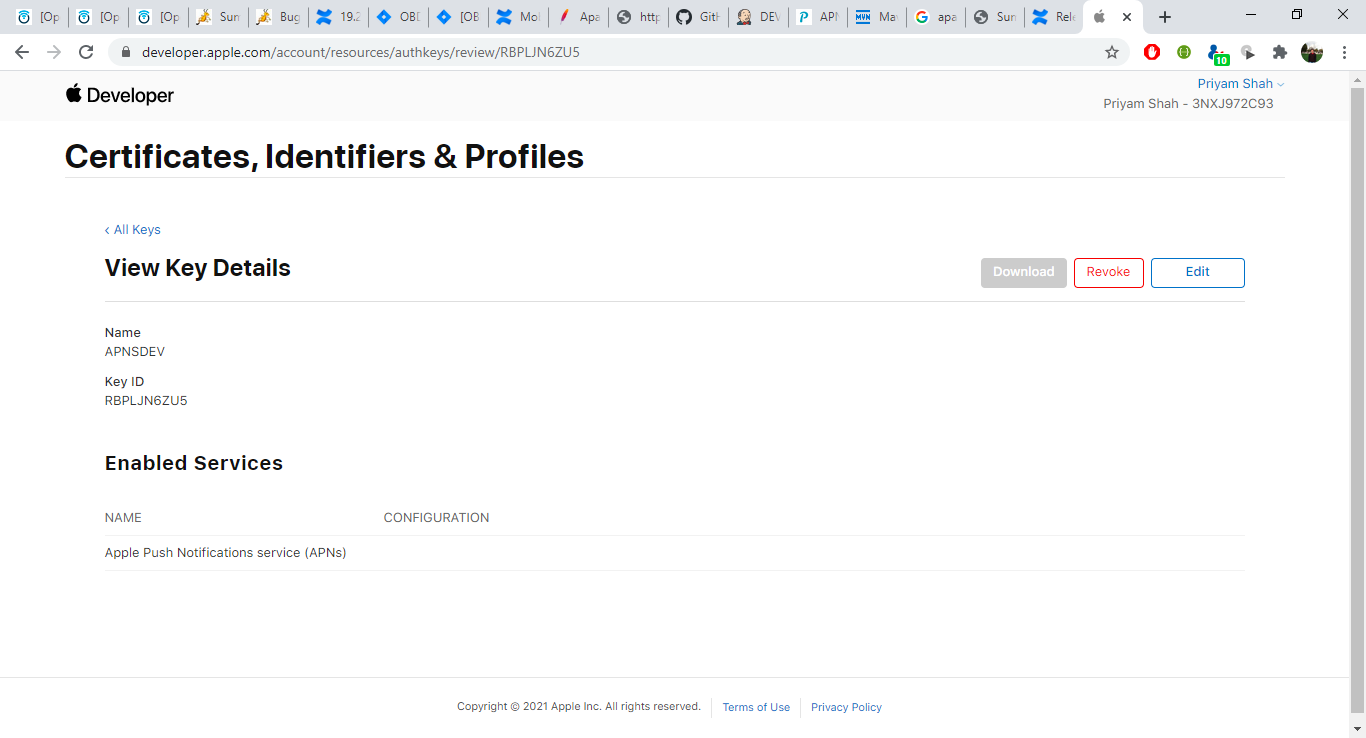Switch to the 'http' tab
The image size is (1366, 738).
(x=637, y=17)
